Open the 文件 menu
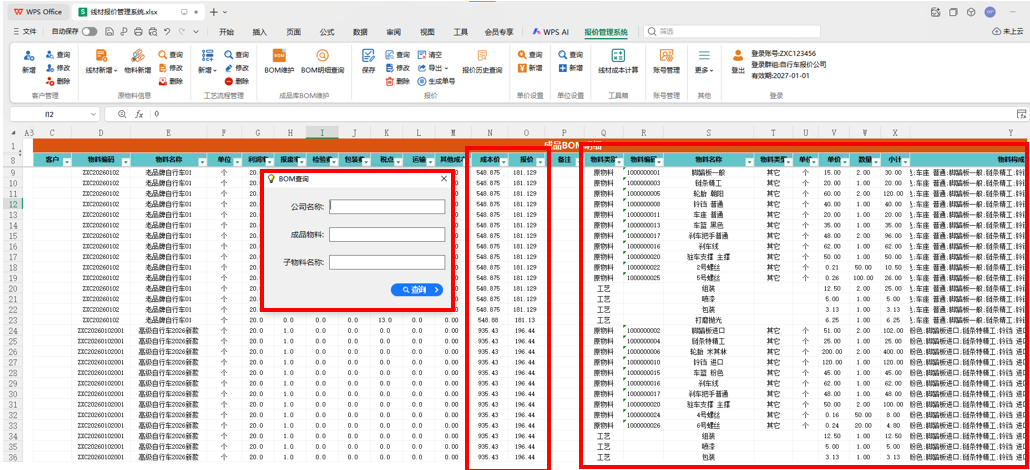Viewport: 1030px width, 470px height. point(25,31)
